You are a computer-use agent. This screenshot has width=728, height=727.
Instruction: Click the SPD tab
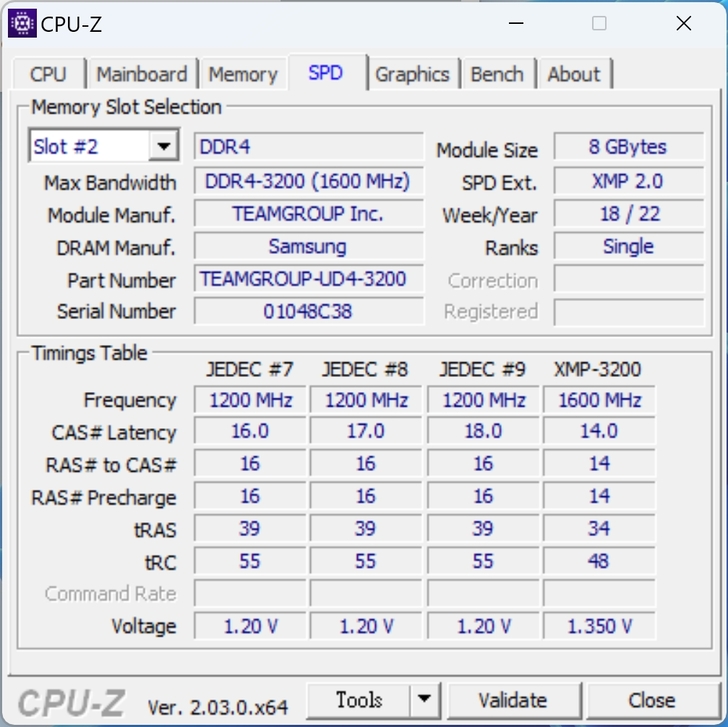point(326,73)
